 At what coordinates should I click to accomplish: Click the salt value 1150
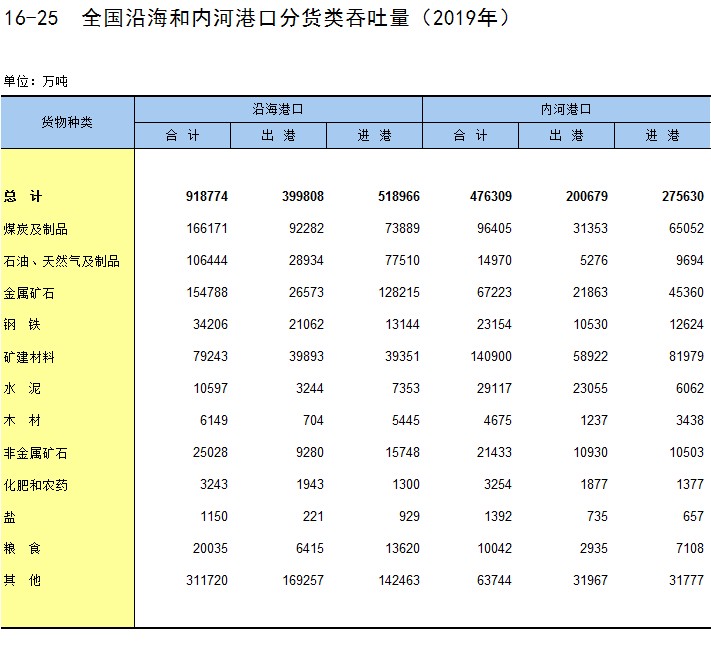click(x=214, y=516)
